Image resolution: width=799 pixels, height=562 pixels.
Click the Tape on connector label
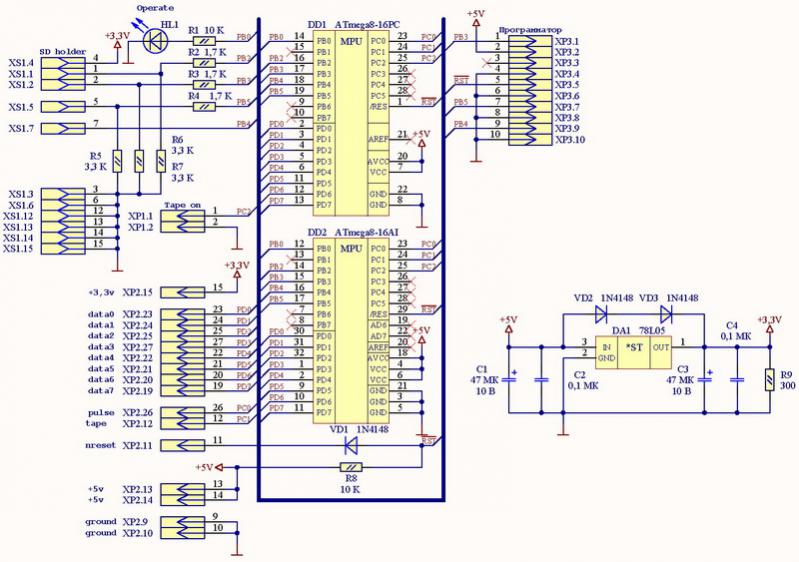point(180,204)
